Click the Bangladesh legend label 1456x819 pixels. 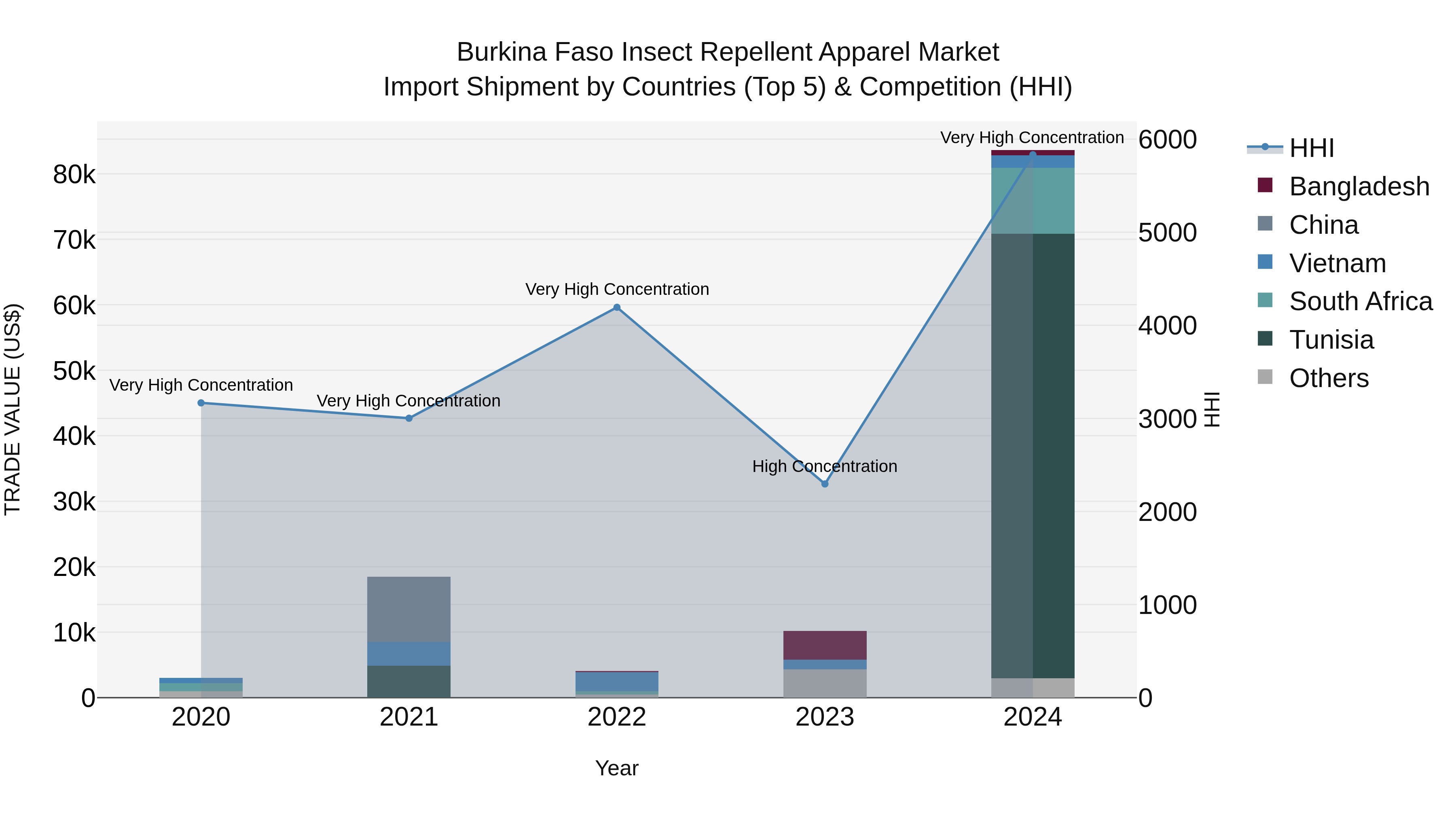(x=1359, y=186)
